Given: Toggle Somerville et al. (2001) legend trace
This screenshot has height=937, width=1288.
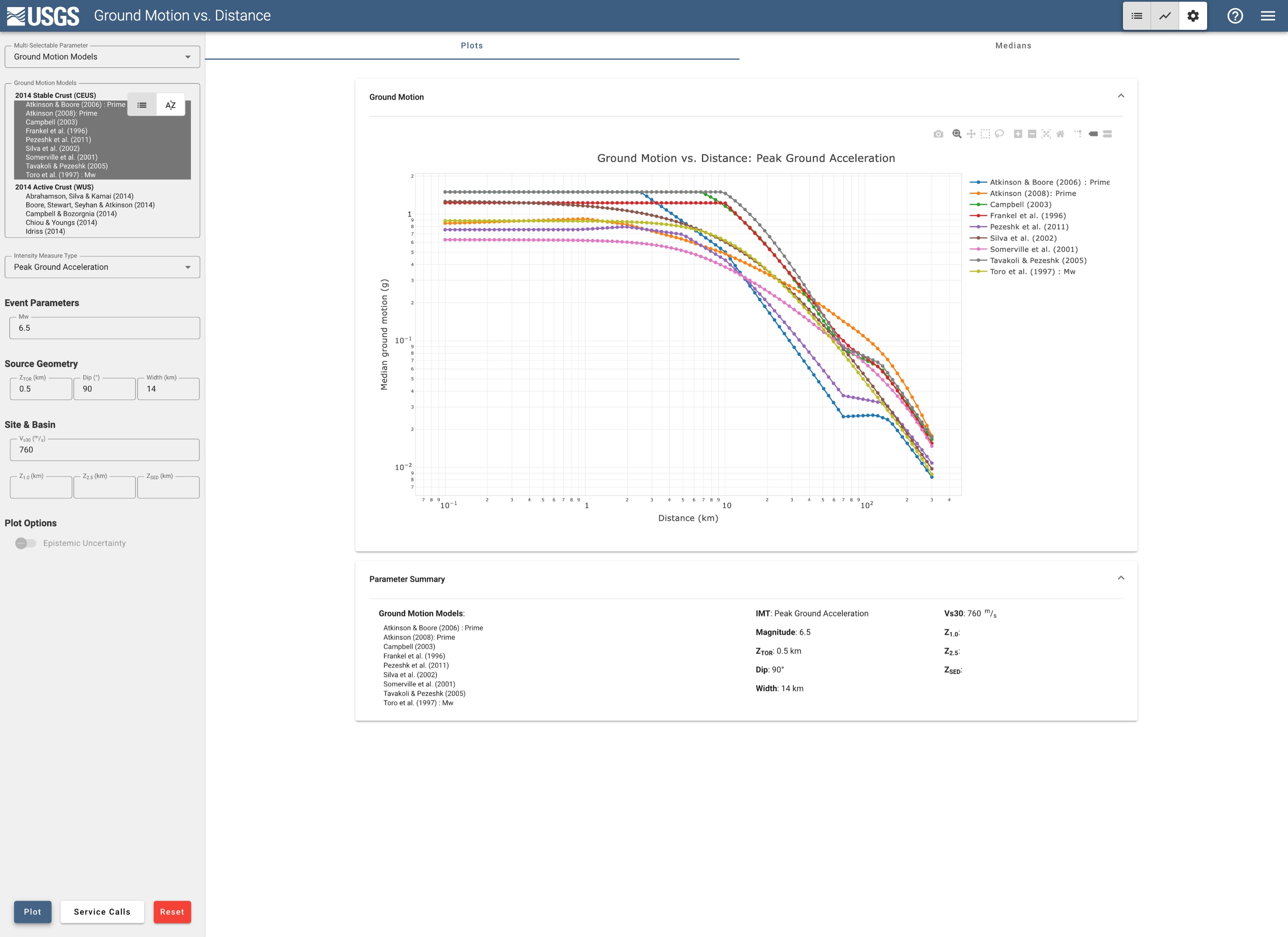Looking at the screenshot, I should [x=1023, y=249].
